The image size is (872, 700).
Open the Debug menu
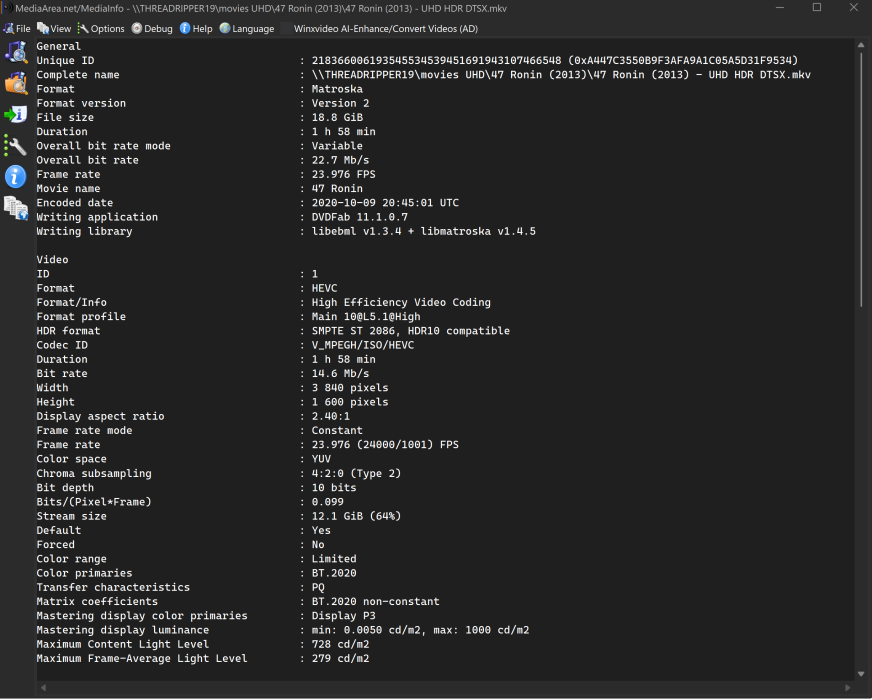(x=152, y=29)
